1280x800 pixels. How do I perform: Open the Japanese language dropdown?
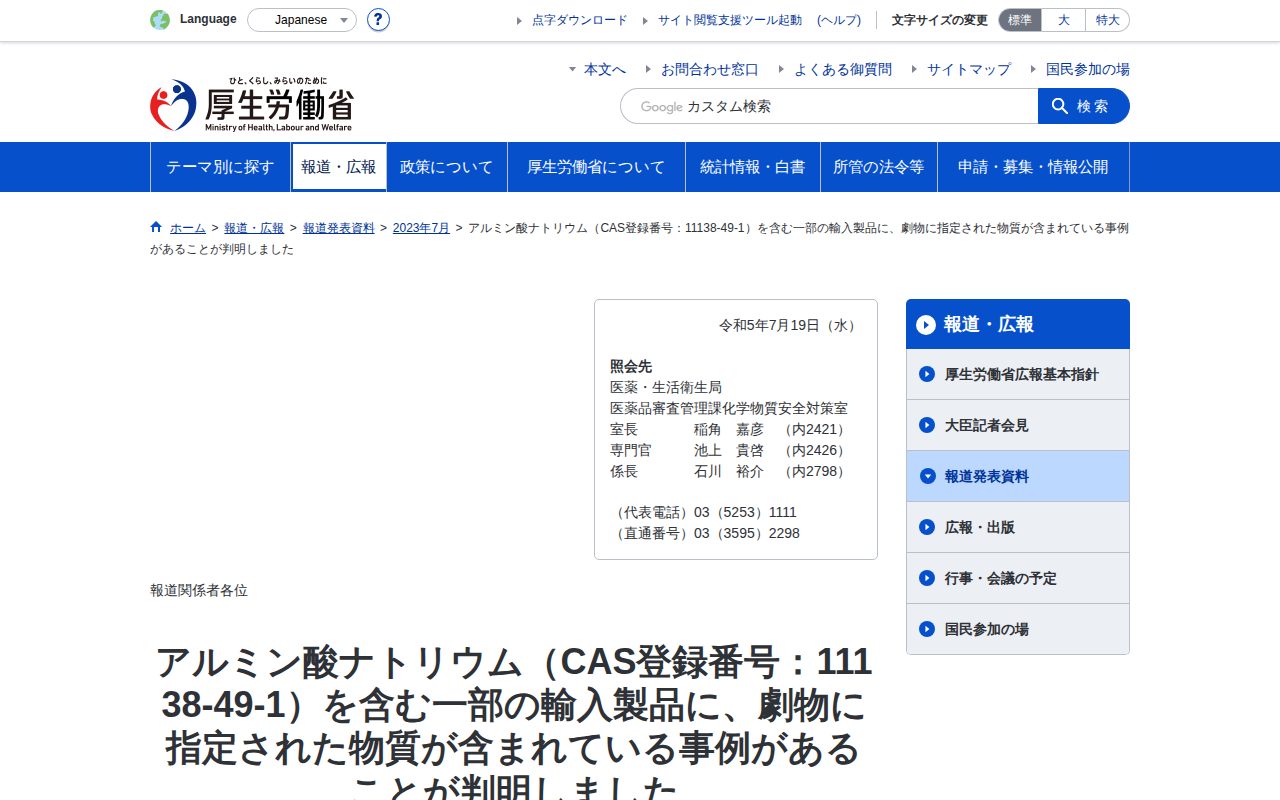[x=302, y=20]
